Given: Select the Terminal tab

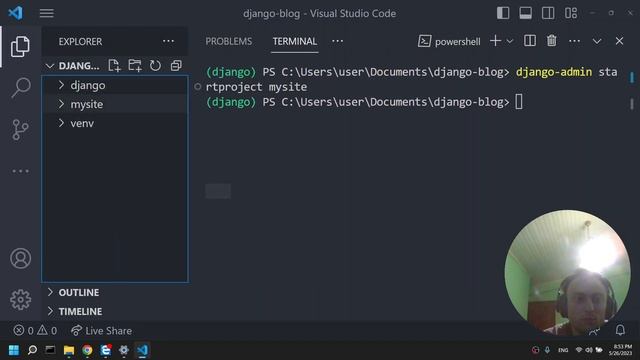Looking at the screenshot, I should (295, 41).
